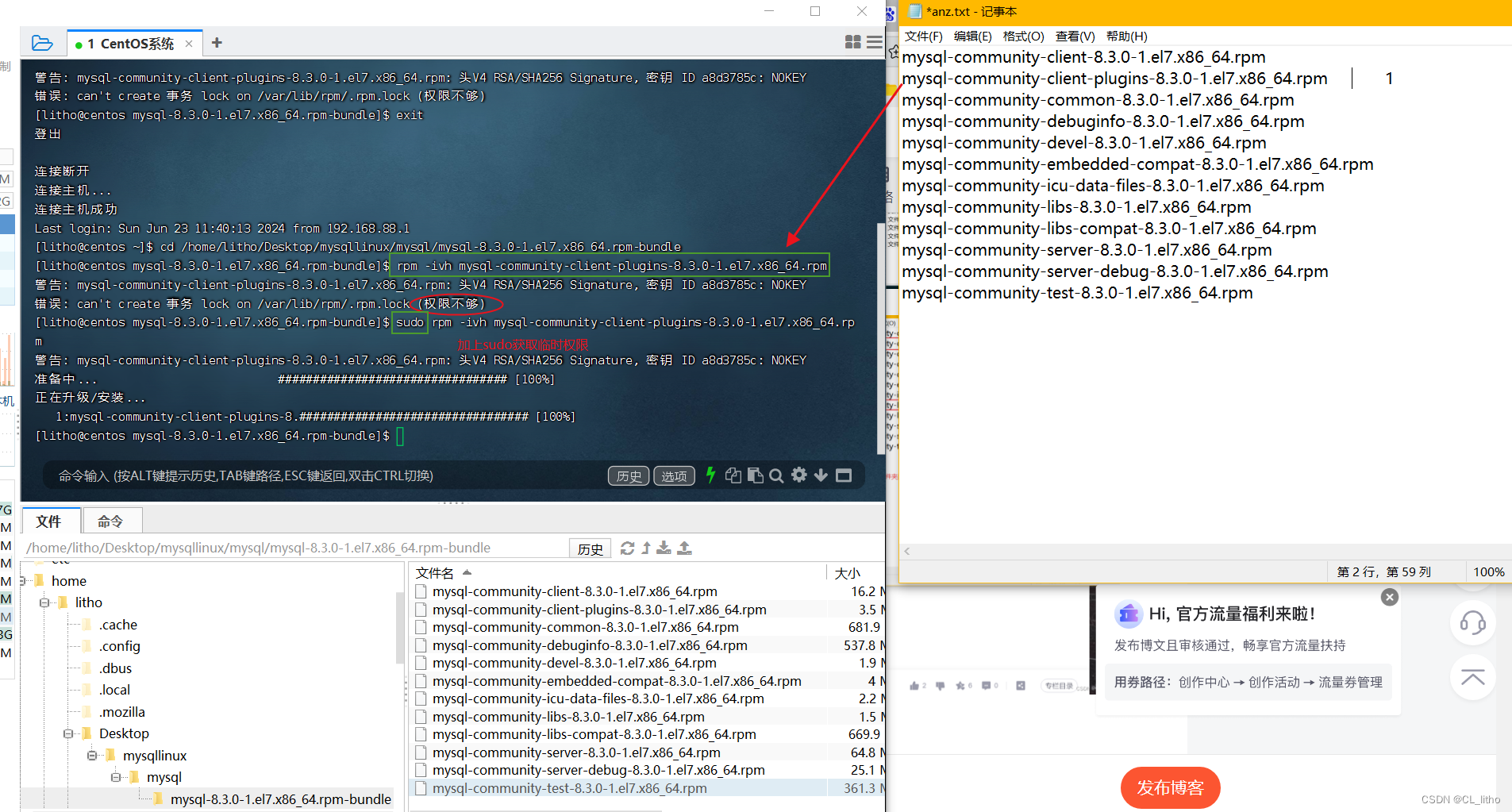Image resolution: width=1512 pixels, height=812 pixels.
Task: Click the download arrow icon in terminal toolbar
Action: [x=821, y=475]
